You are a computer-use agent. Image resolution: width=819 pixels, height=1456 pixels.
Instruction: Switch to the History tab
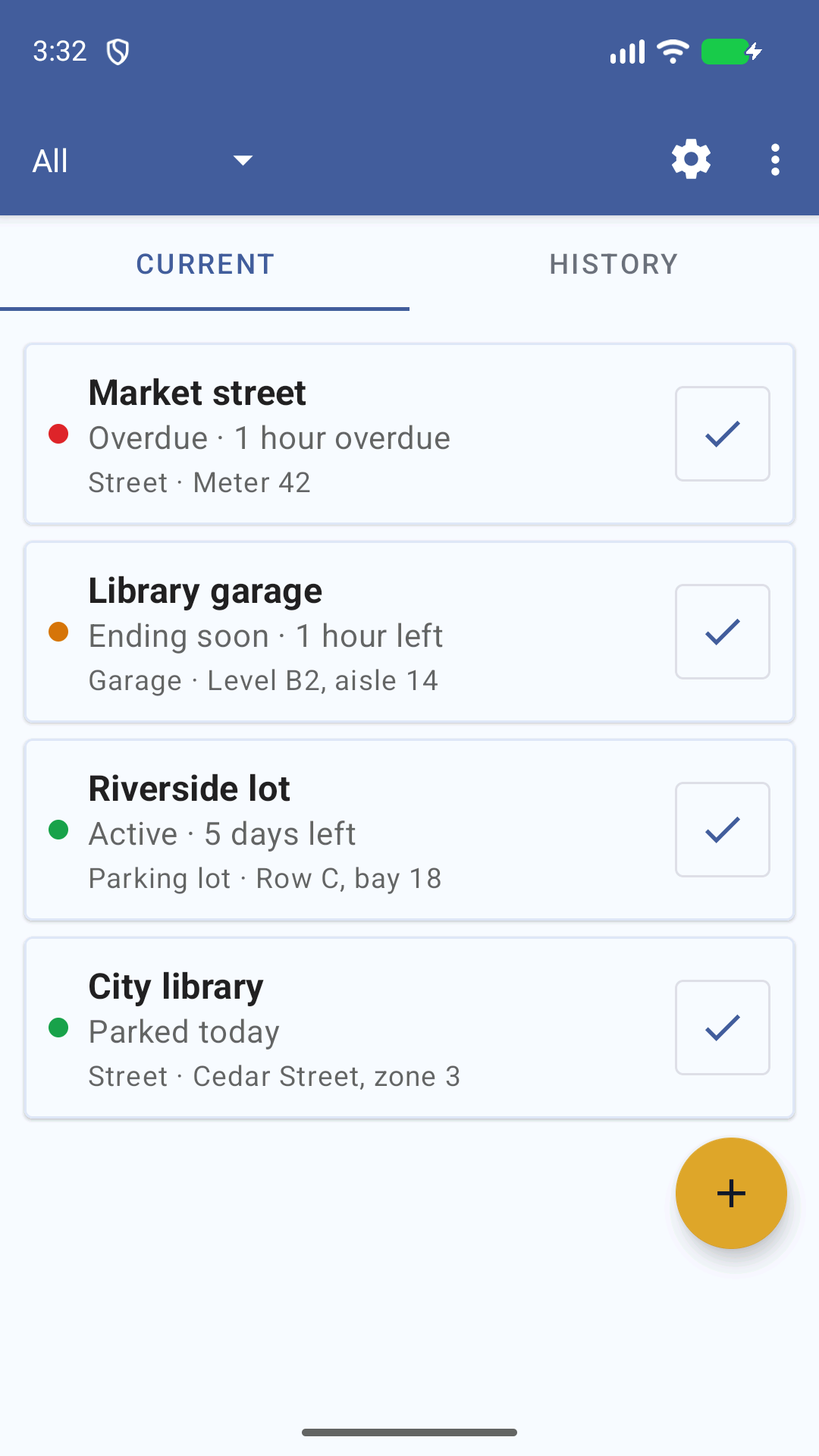click(614, 264)
